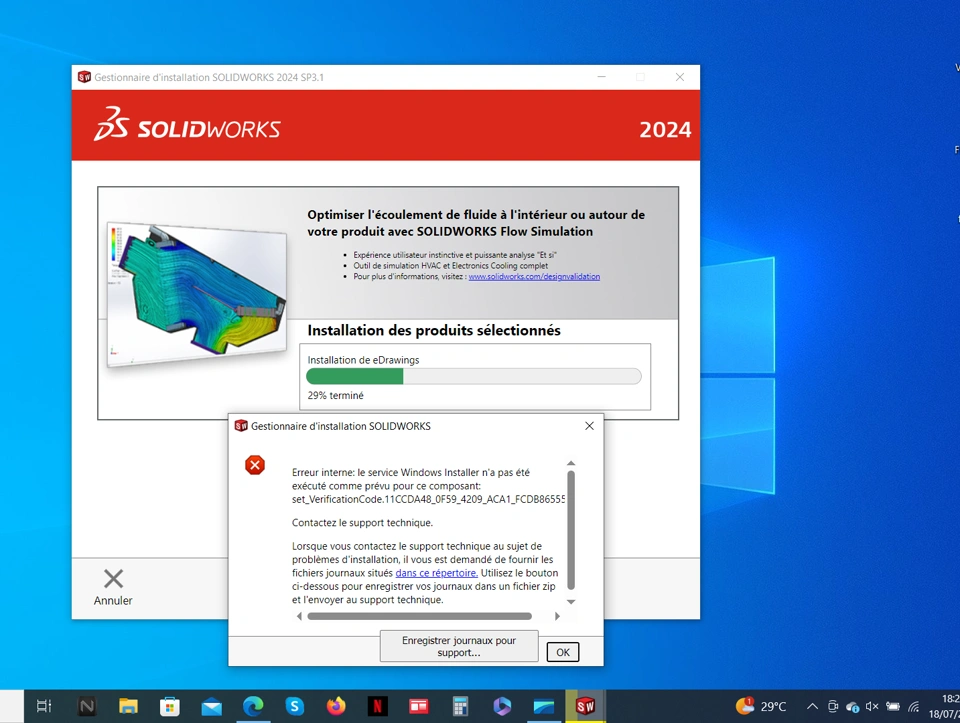Click the error dialog scroll down arrow
Viewport: 960px width, 723px height.
pos(571,602)
